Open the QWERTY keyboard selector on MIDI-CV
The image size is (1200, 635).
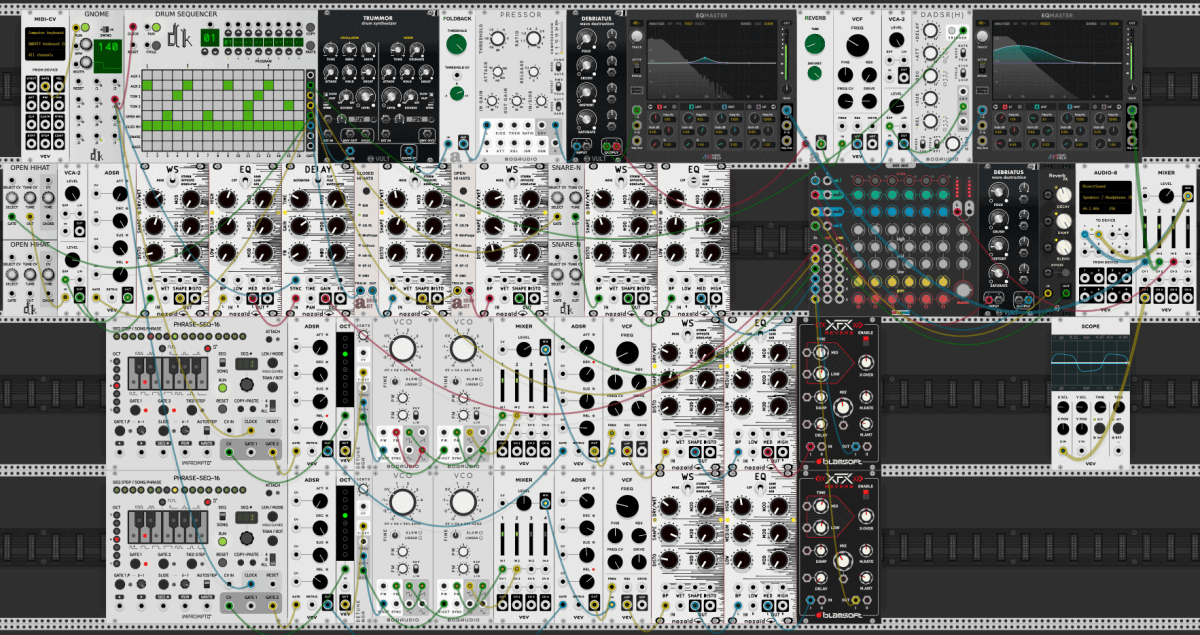pos(46,44)
